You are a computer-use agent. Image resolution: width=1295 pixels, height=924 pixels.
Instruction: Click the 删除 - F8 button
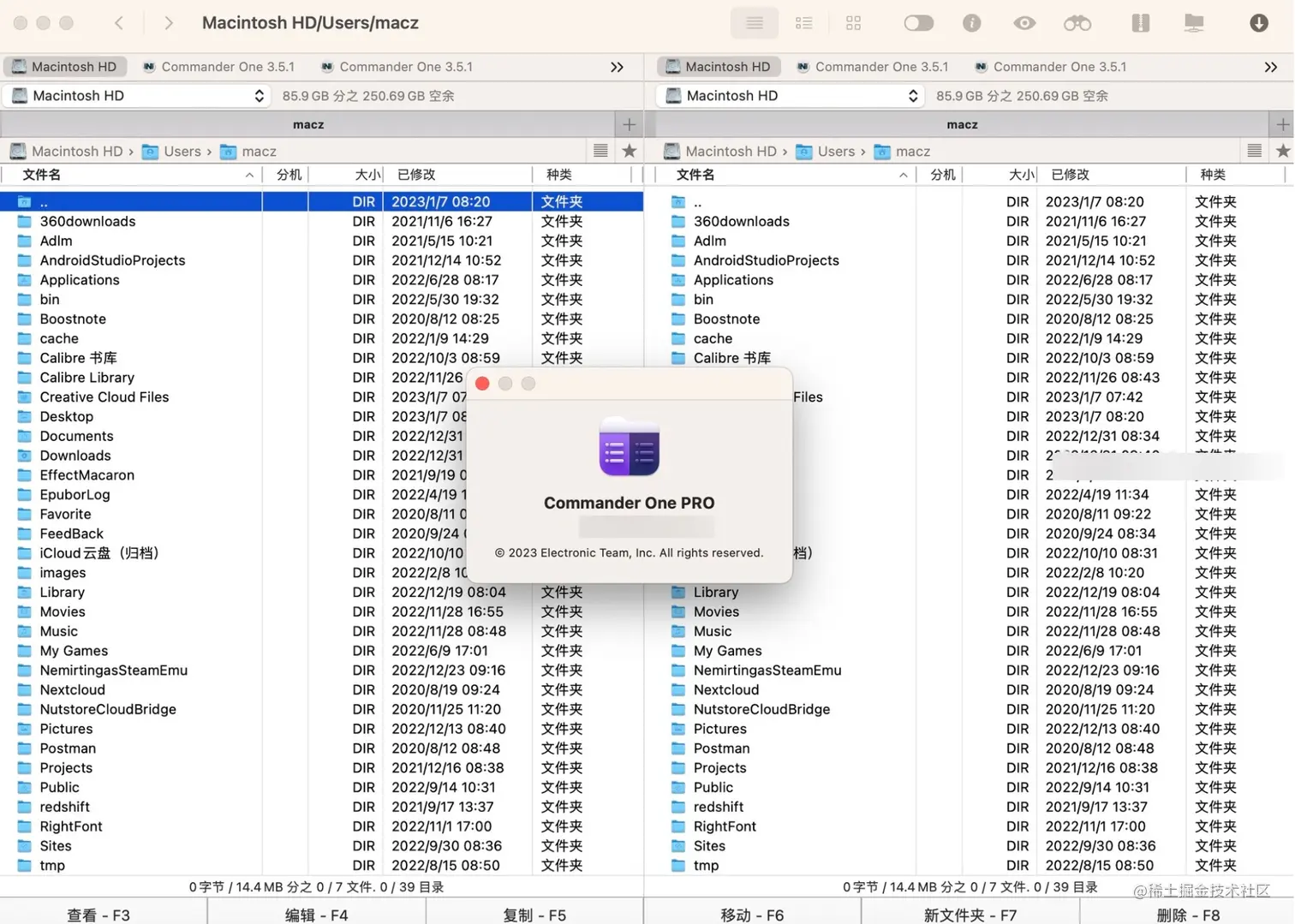coord(1188,915)
